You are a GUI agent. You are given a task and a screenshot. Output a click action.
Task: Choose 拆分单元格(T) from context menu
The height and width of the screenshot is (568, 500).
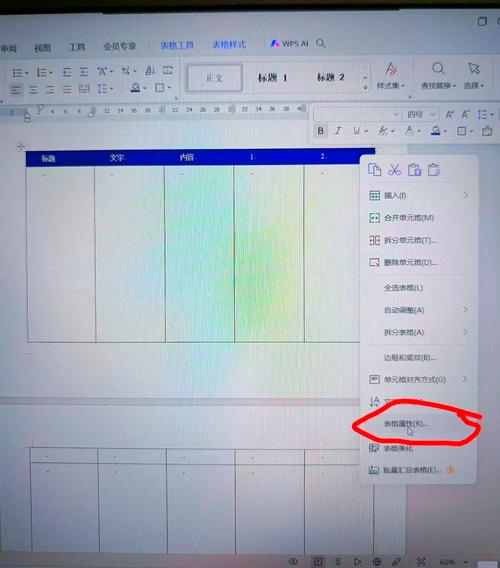pos(418,240)
